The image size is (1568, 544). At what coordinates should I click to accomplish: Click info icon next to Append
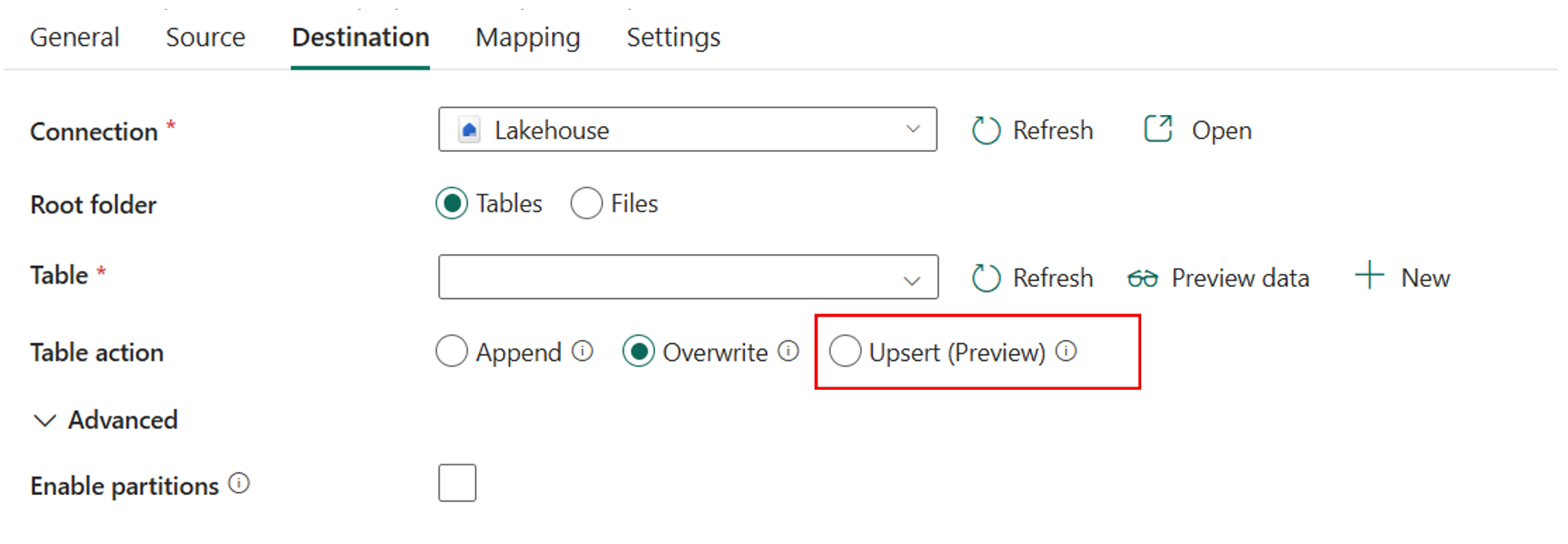pyautogui.click(x=583, y=351)
